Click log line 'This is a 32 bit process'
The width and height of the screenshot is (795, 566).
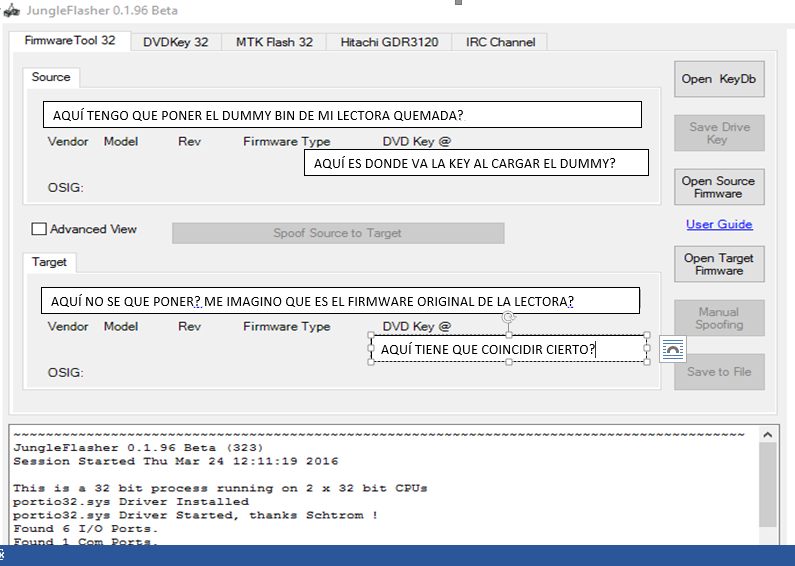[220, 488]
